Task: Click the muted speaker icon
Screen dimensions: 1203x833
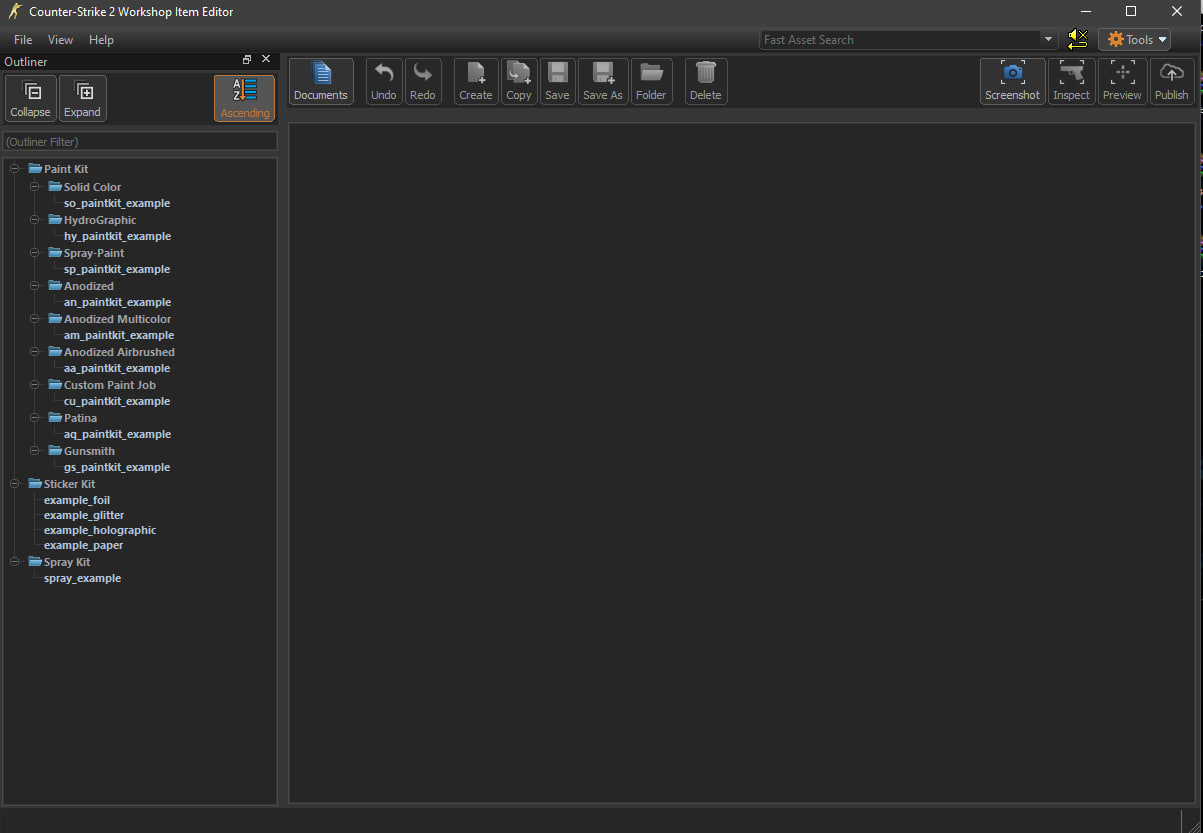Action: [x=1077, y=40]
